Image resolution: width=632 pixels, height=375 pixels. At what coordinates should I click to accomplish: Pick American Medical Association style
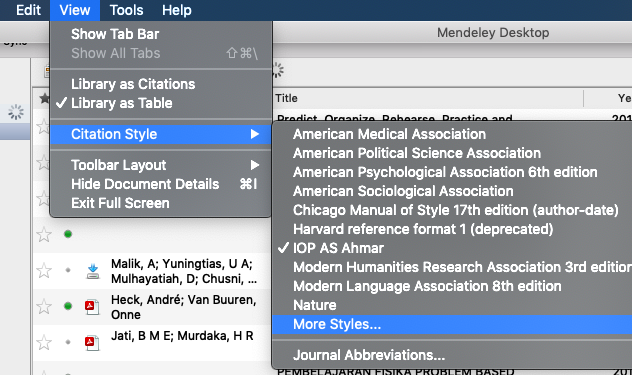click(452, 134)
